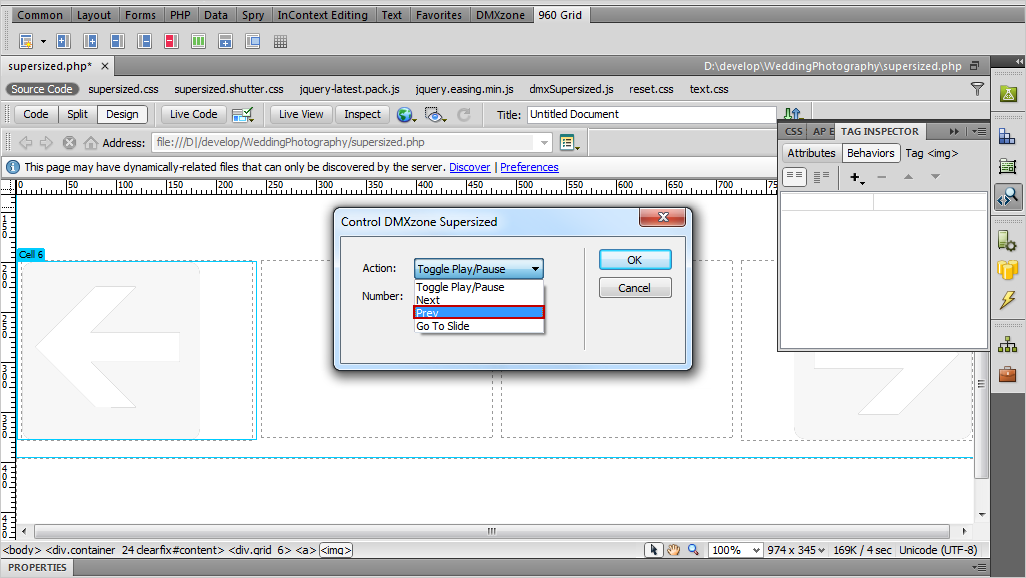
Task: Click OK in the Supersized dialog
Action: (635, 260)
